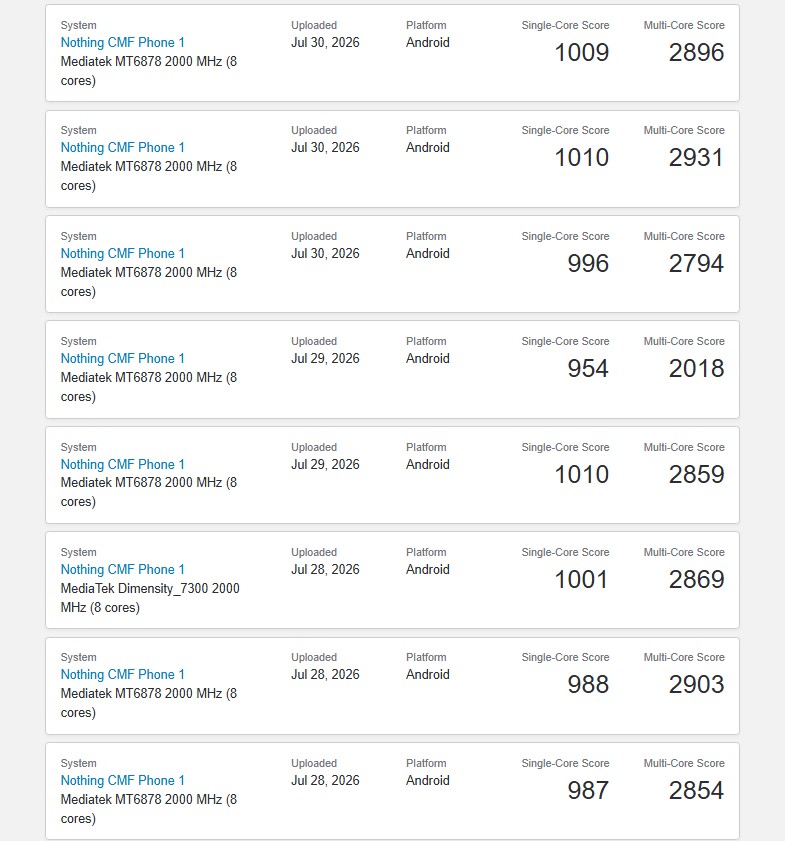Click the 1001 single-core score value
Screen dimensions: 785x841
pyautogui.click(x=581, y=580)
